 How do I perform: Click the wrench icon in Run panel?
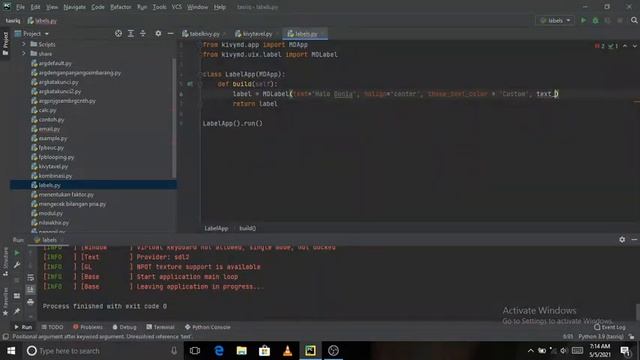coord(17,265)
